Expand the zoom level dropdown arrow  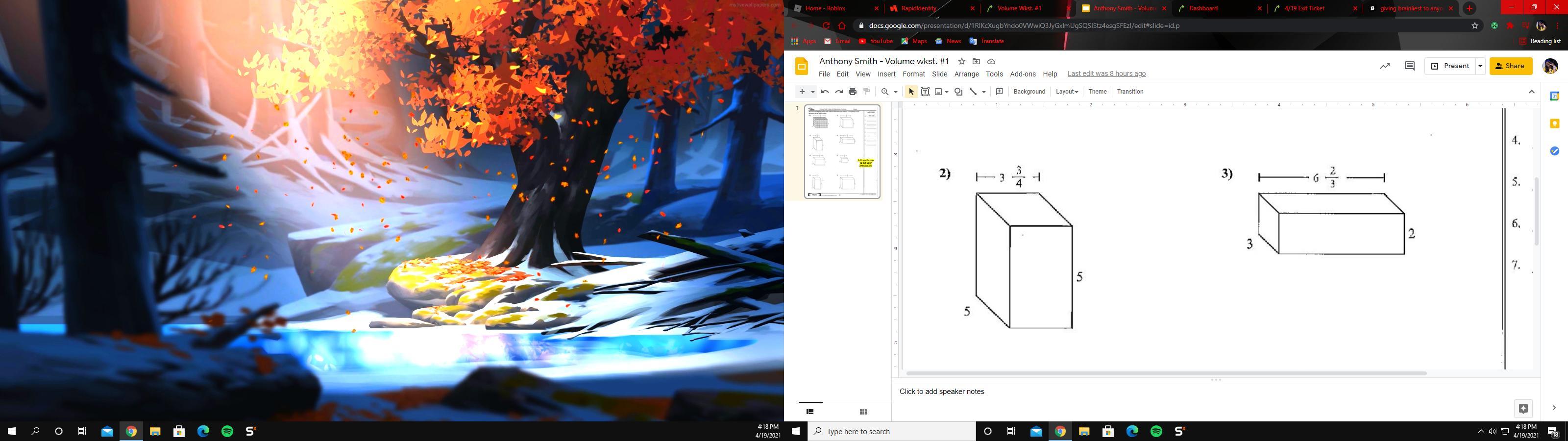[x=895, y=92]
